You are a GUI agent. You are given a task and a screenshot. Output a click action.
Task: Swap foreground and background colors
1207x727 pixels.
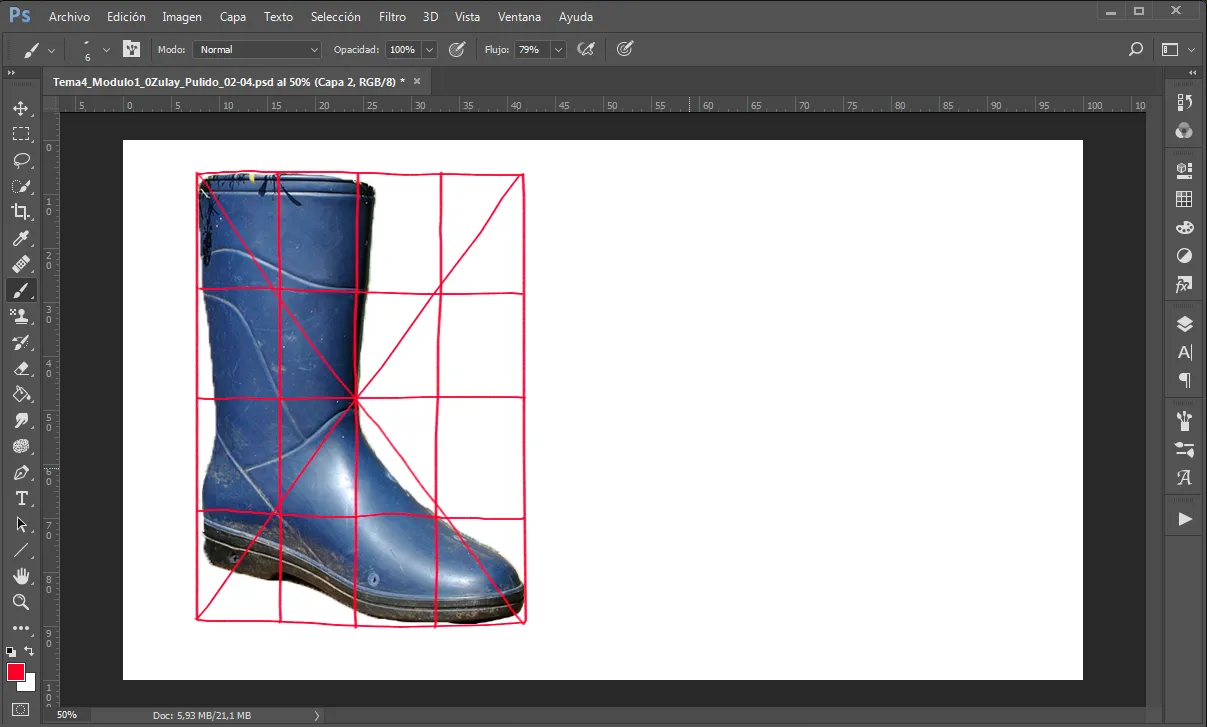[x=30, y=651]
